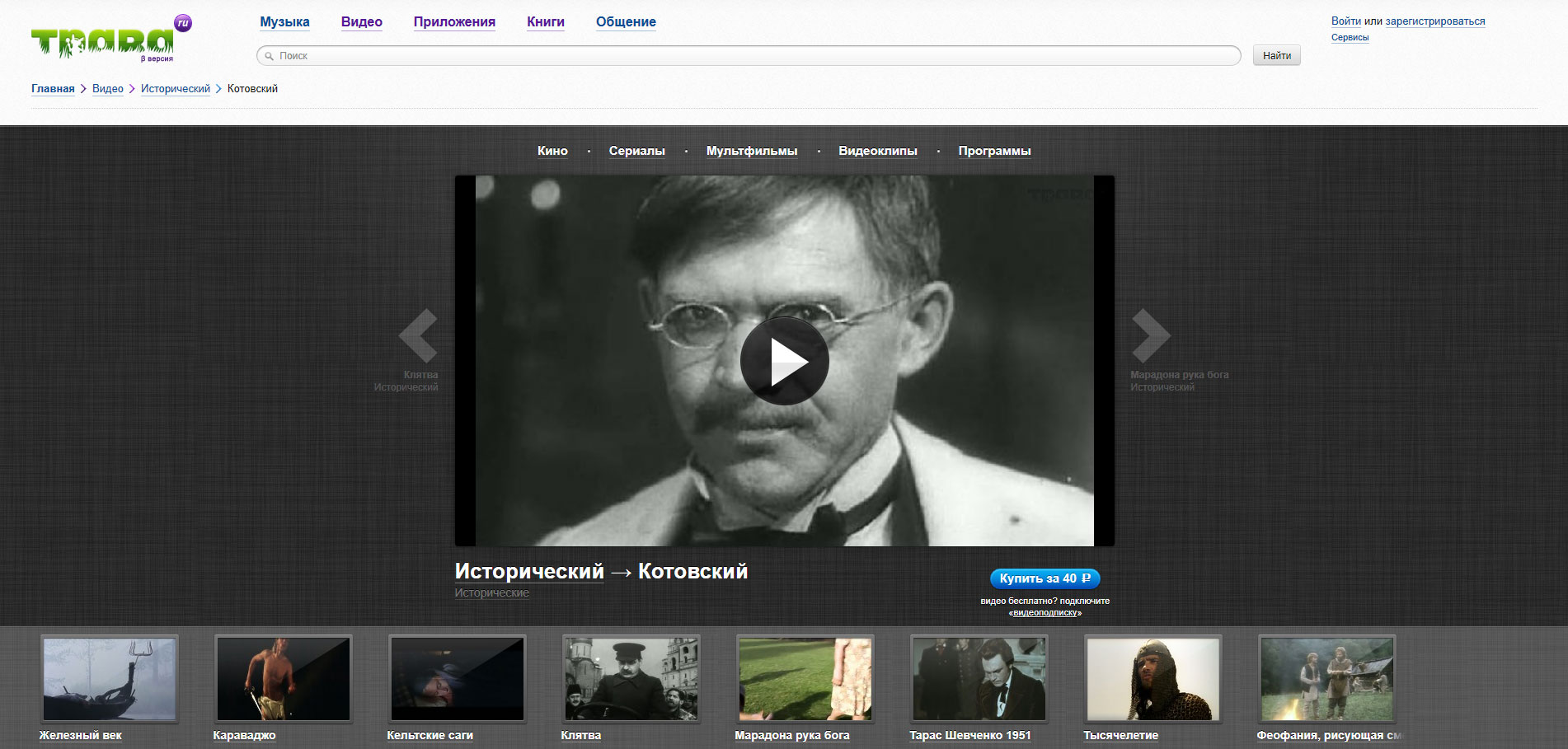Open the Железный век thumbnail
The height and width of the screenshot is (749, 1568).
tap(109, 679)
